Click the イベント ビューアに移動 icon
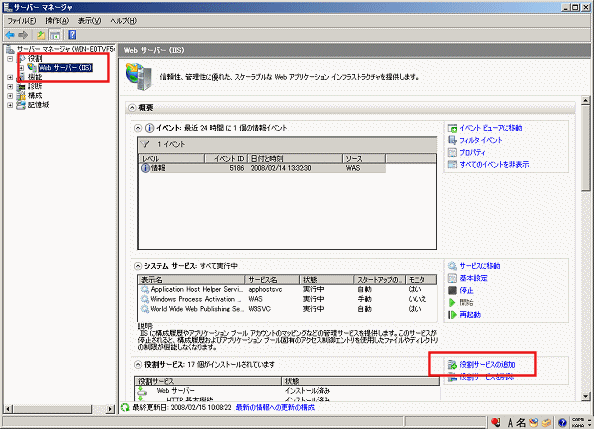This screenshot has width=594, height=429. click(x=452, y=128)
